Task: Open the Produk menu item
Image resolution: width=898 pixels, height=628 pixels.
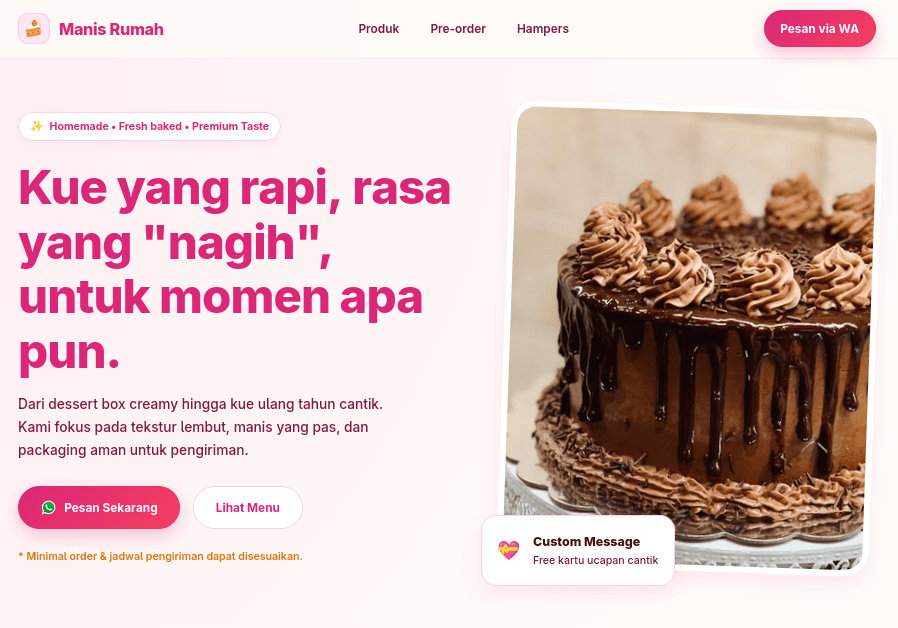Action: pos(379,29)
